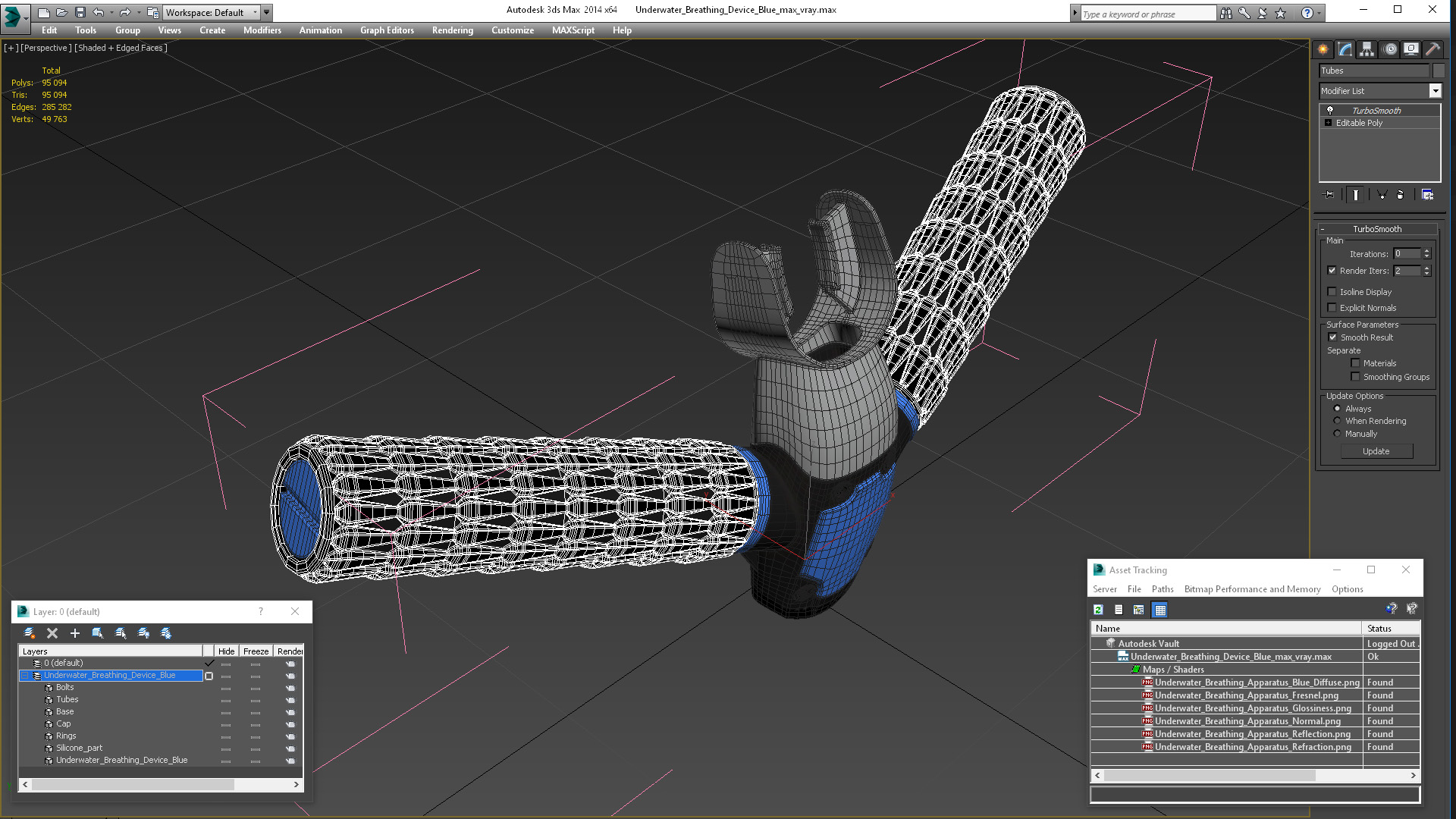The image size is (1456, 819).
Task: Collapse the Underwater_Breathing_Device_Blue layer
Action: (x=24, y=676)
